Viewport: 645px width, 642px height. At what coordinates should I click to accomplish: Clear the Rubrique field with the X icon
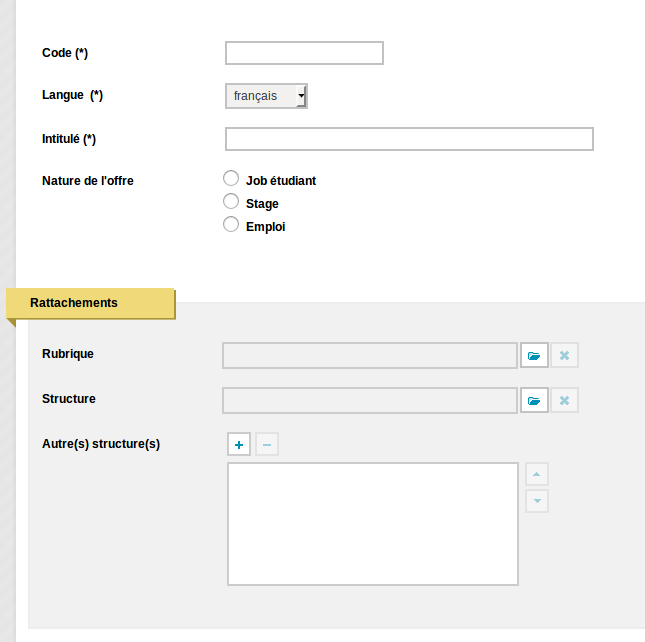click(564, 355)
